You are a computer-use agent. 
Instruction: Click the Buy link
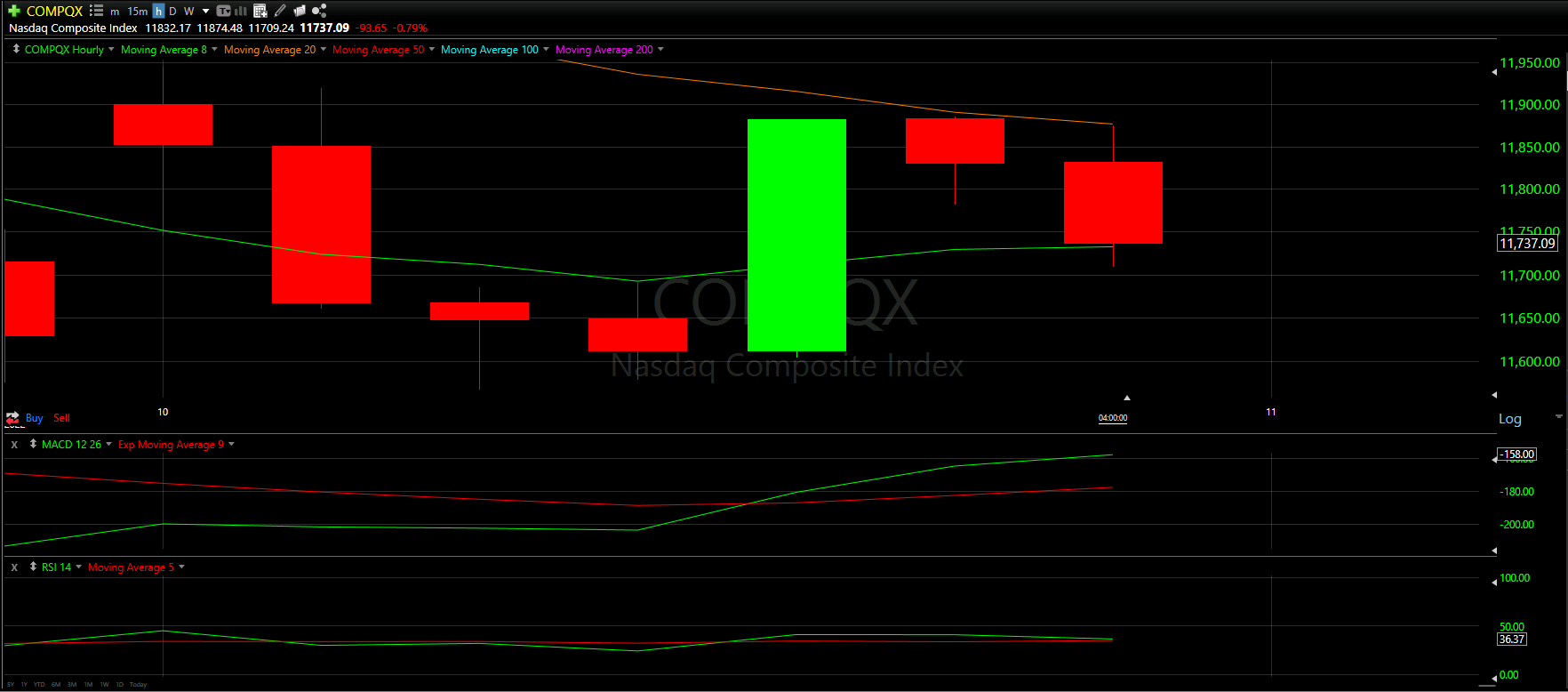(x=34, y=418)
